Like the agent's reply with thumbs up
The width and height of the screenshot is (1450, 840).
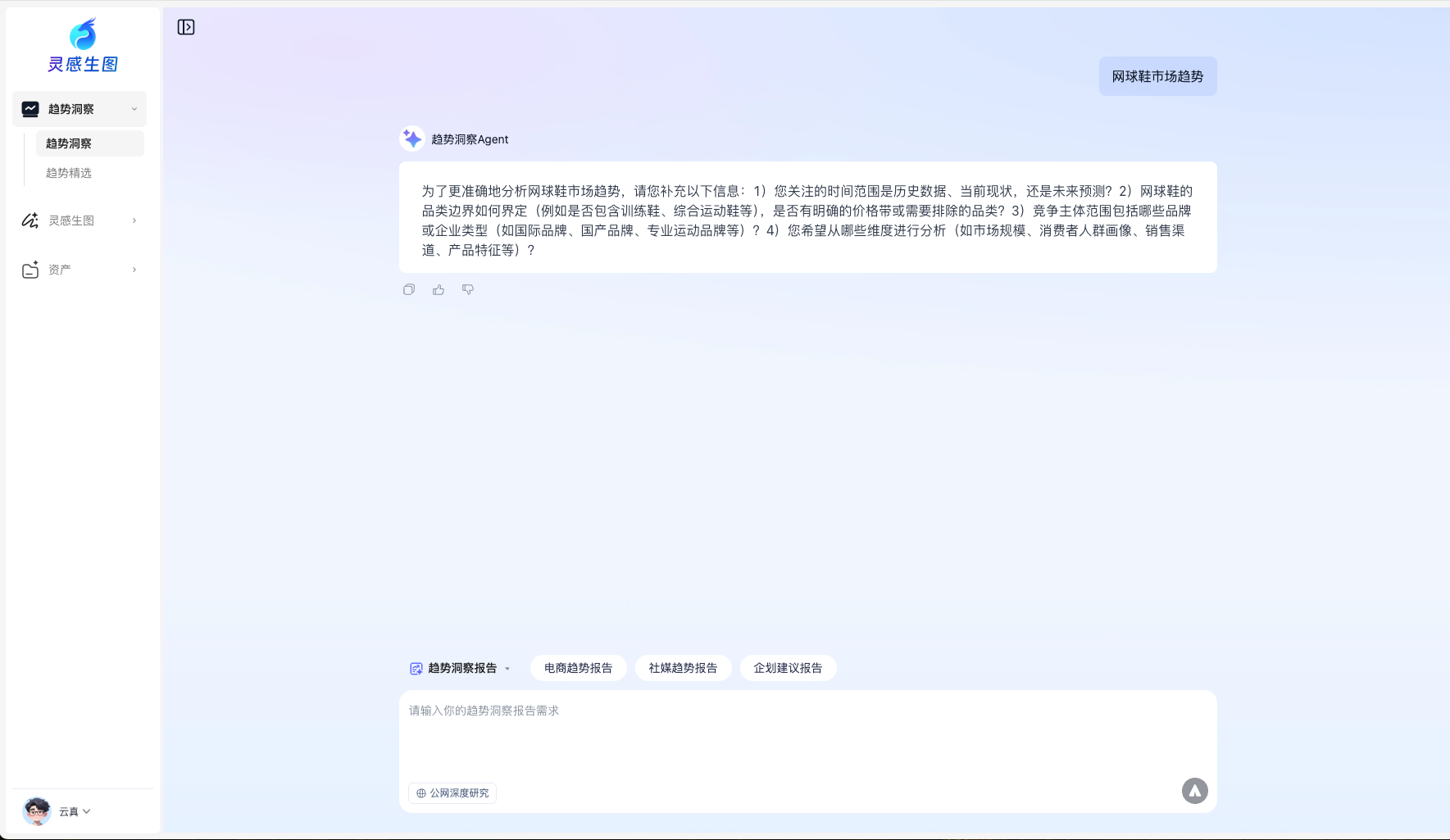[x=439, y=289]
